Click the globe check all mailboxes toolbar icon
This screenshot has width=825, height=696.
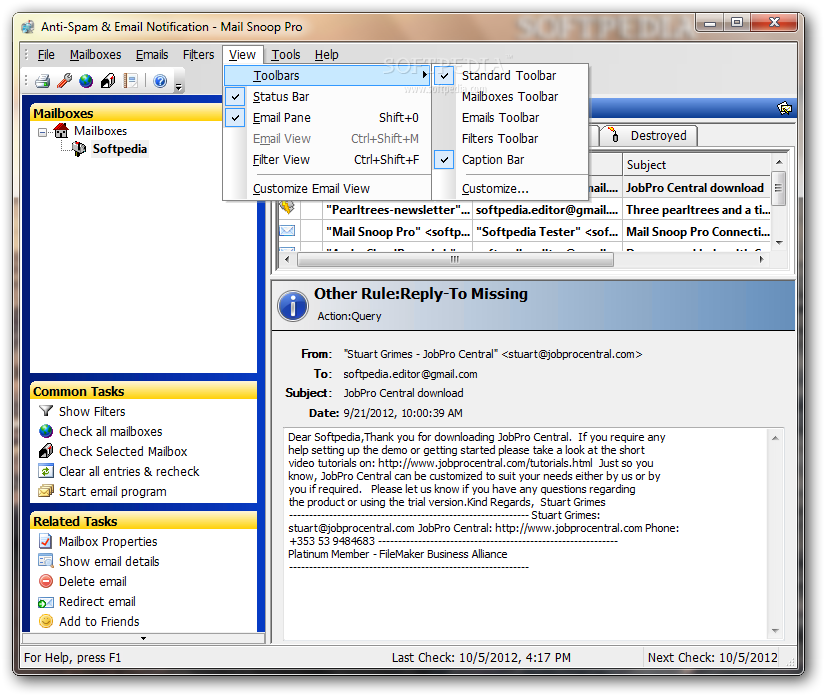pos(86,81)
